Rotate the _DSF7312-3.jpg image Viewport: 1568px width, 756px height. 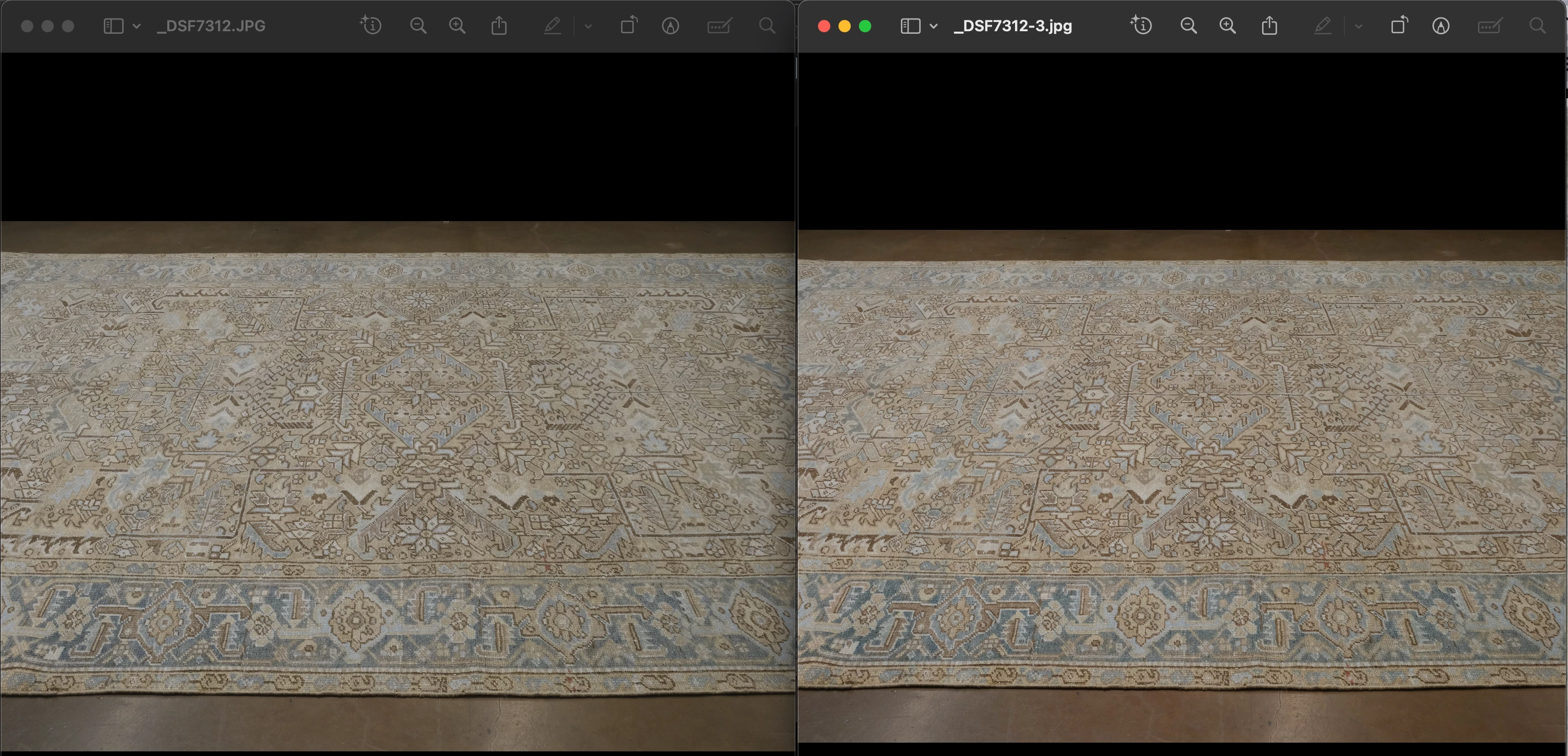[1399, 26]
